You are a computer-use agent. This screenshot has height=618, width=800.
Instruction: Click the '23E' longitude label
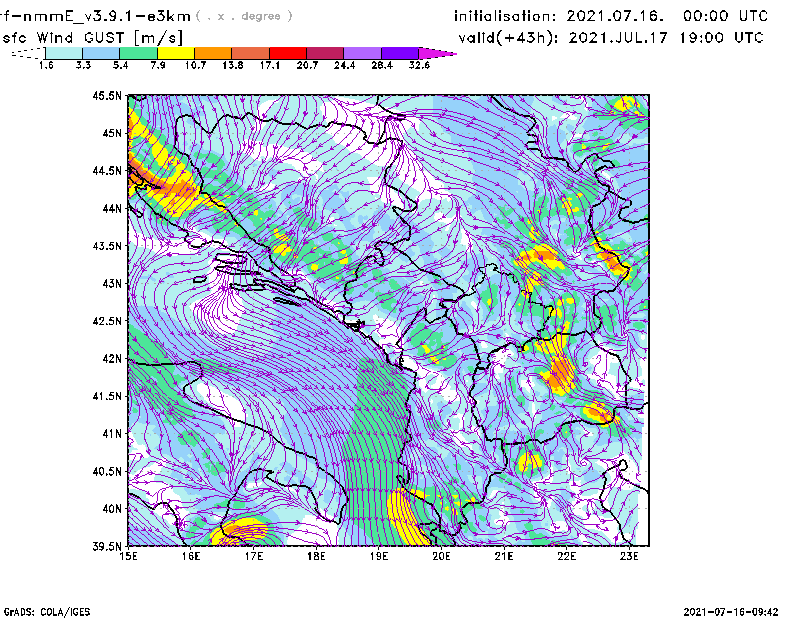pos(629,556)
